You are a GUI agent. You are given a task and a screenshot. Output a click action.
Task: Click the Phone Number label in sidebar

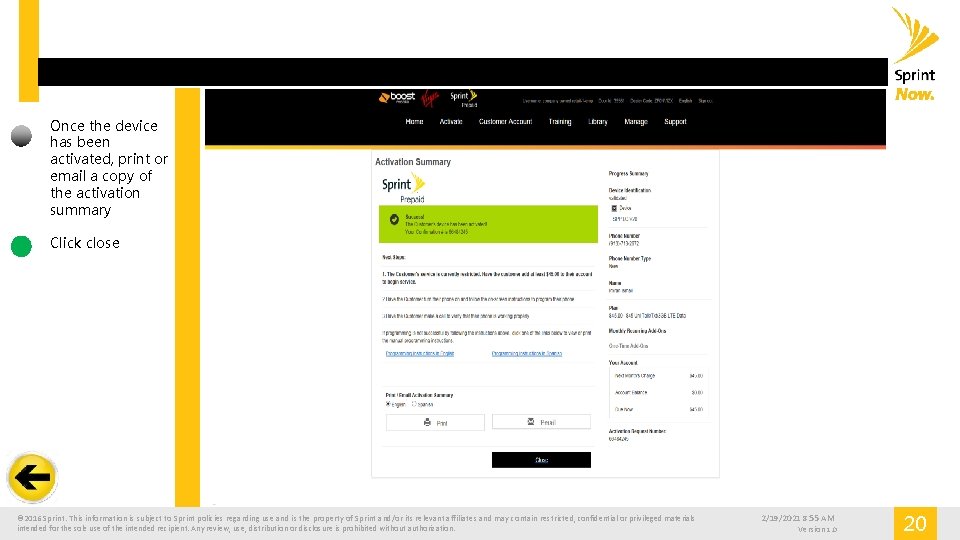coord(624,236)
